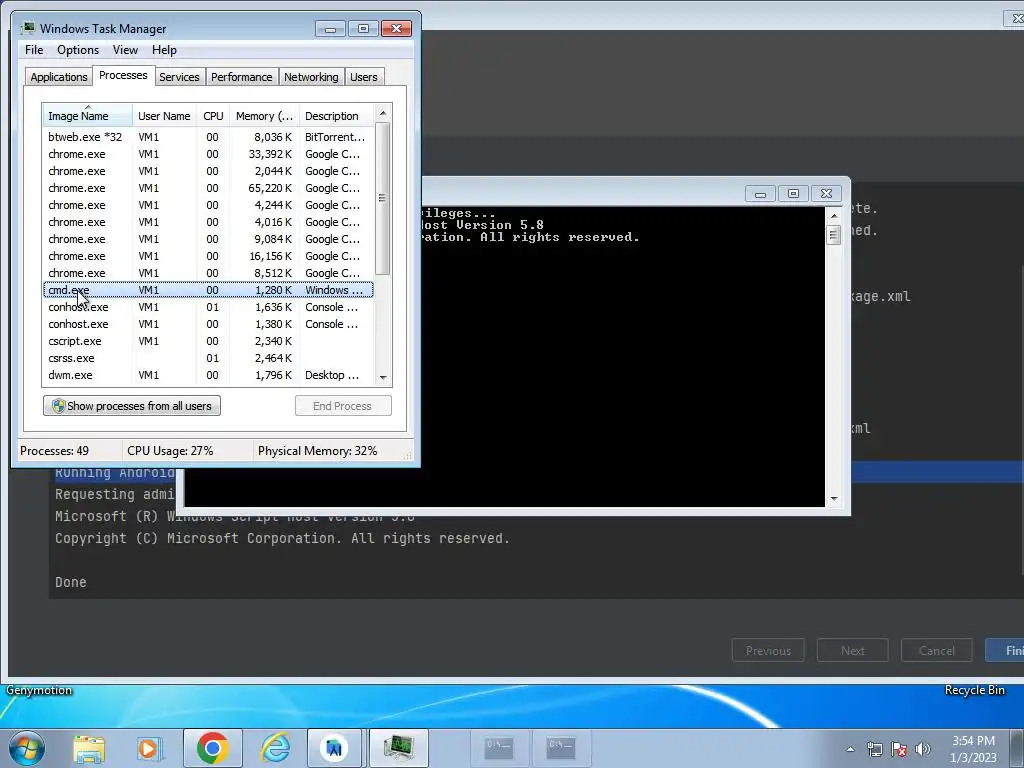The width and height of the screenshot is (1024, 768).
Task: Click Processes: 49 status entry
Action: click(x=54, y=451)
